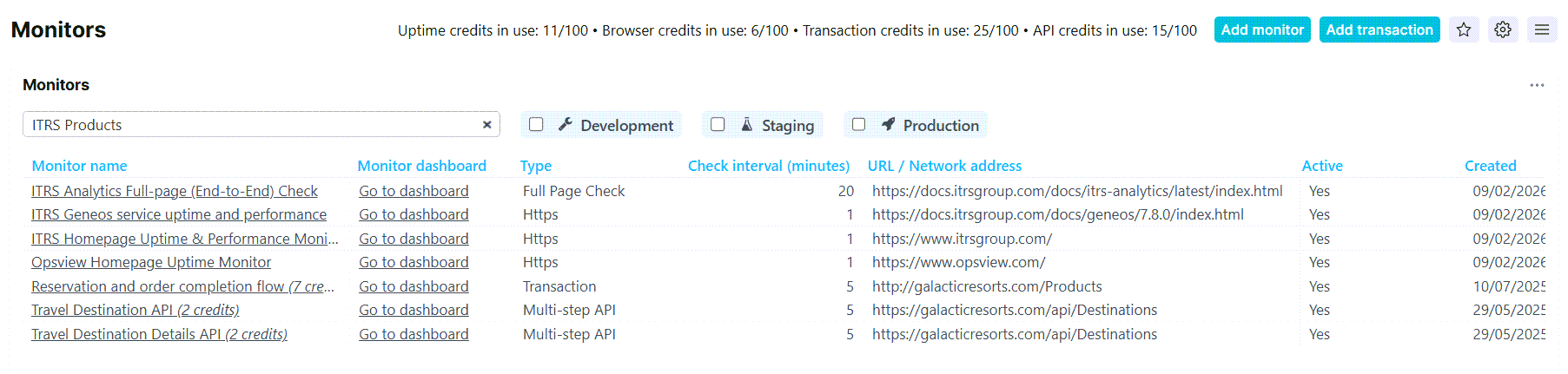This screenshot has width=1568, height=374.
Task: Go to dashboard for ITRS Homepage row
Action: [x=414, y=239]
